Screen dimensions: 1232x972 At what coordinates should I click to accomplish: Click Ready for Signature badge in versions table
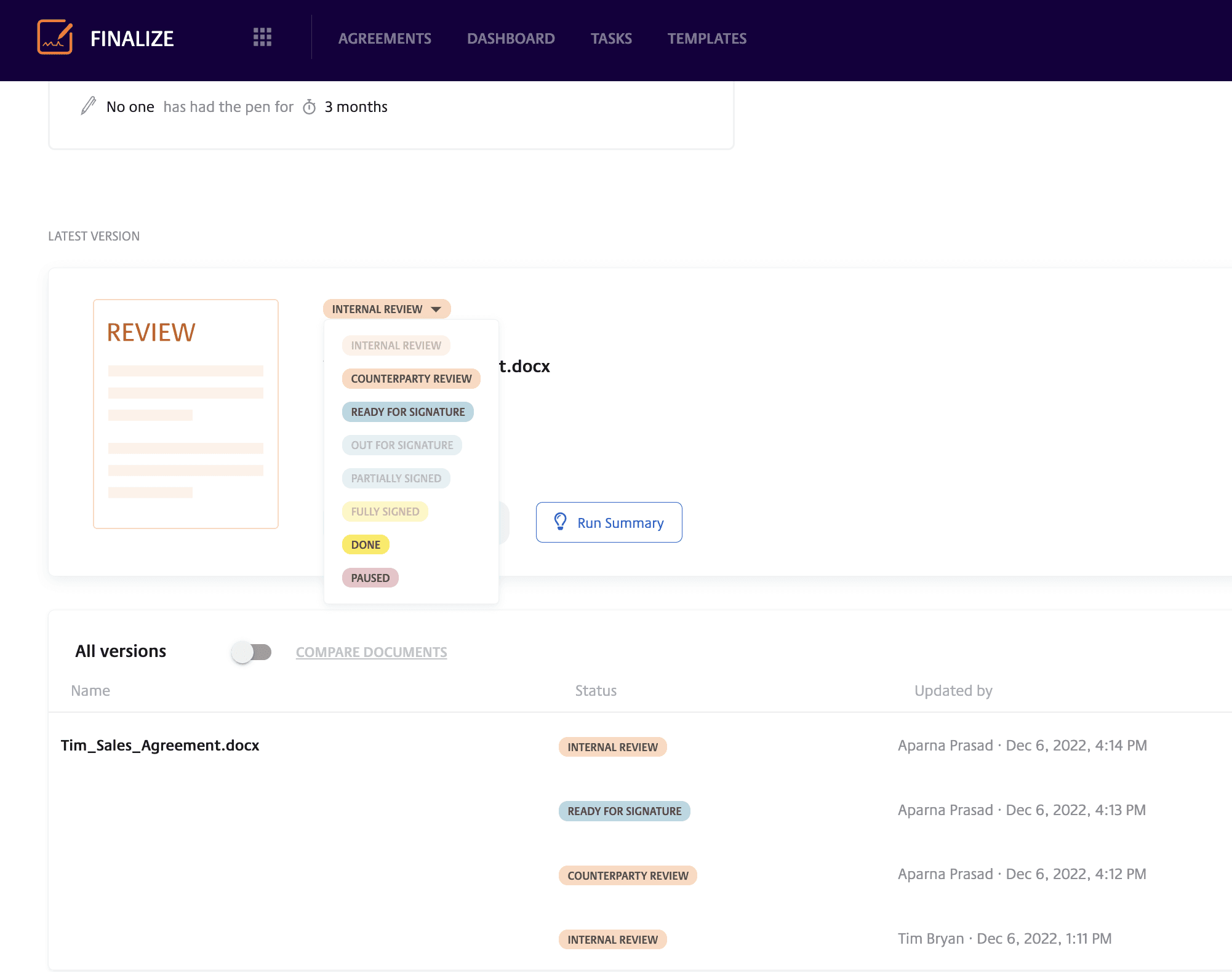[x=625, y=811]
